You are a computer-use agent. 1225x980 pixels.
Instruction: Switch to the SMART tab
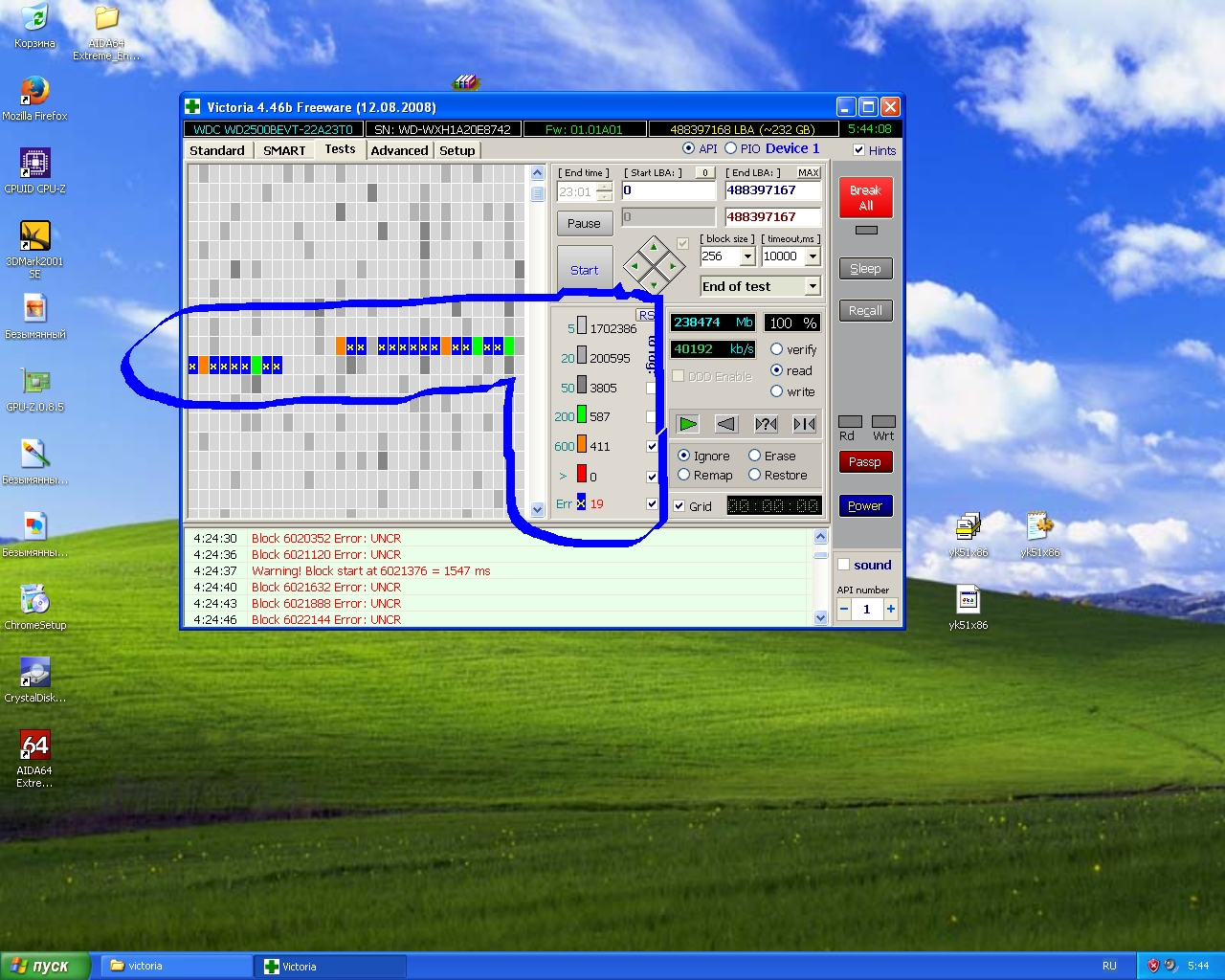tap(284, 150)
